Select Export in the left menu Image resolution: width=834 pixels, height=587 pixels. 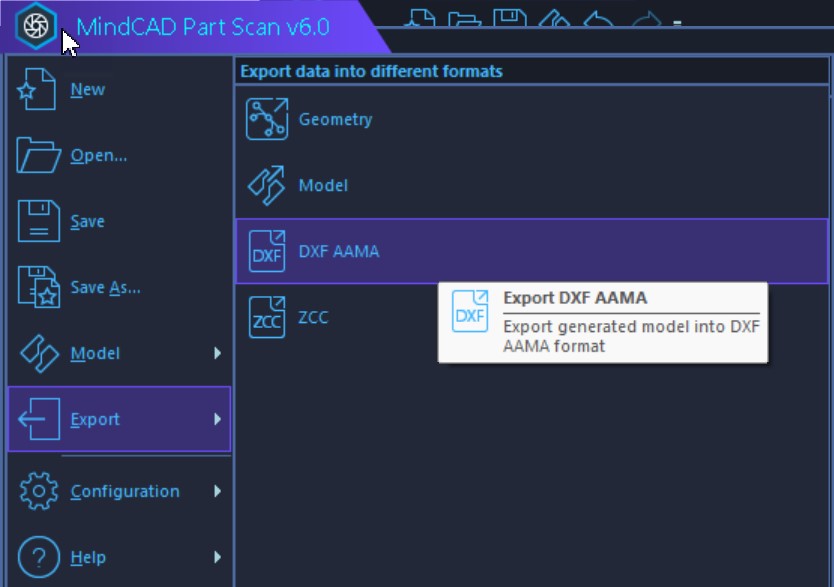point(94,419)
